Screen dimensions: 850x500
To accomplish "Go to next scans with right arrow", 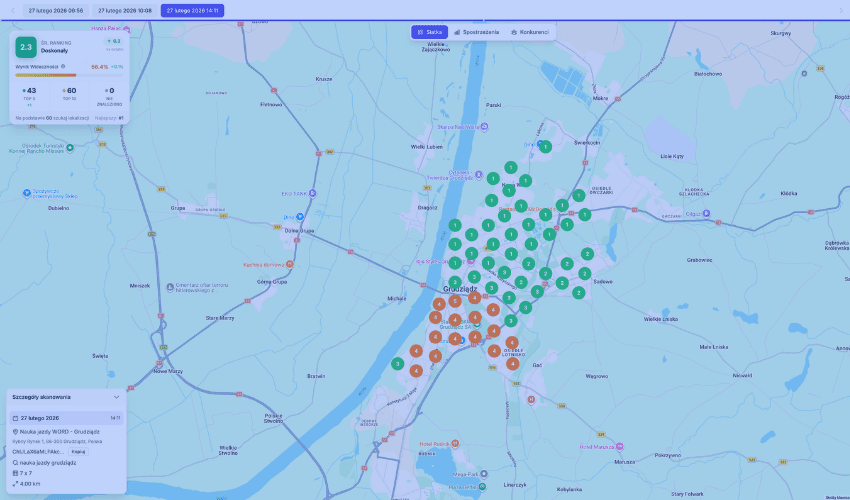I will (839, 10).
